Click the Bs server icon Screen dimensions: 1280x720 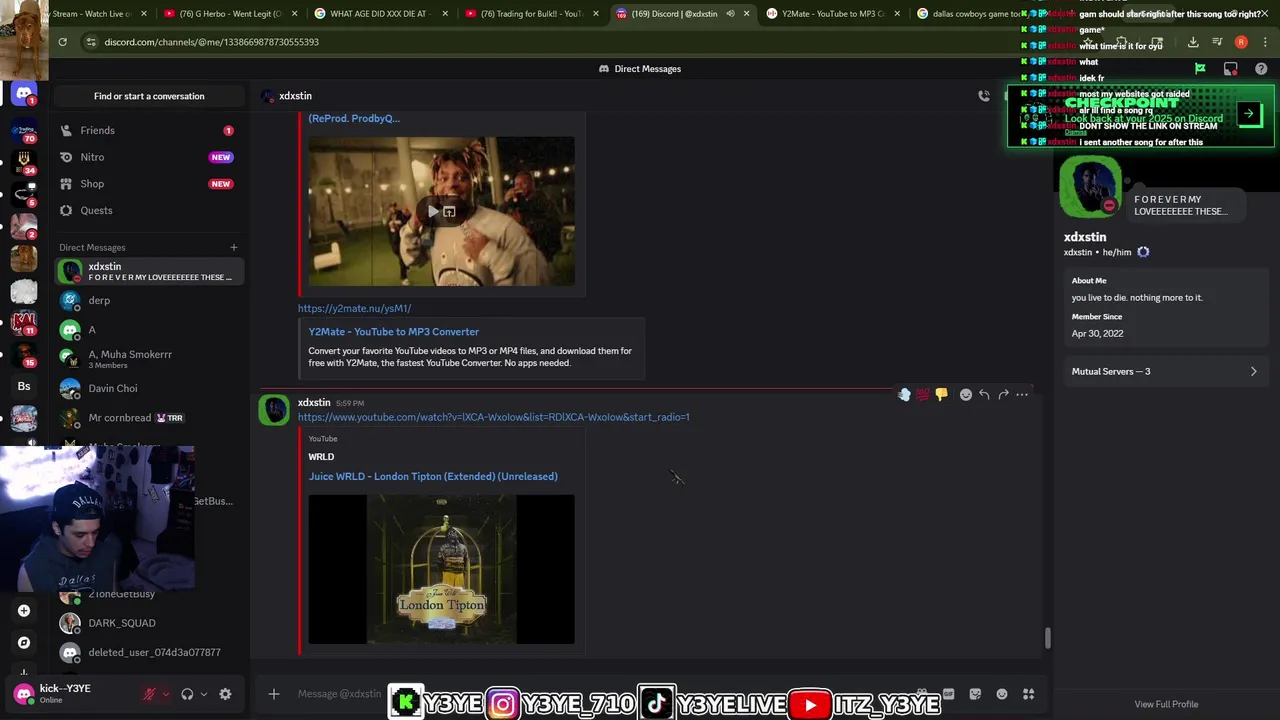(24, 386)
